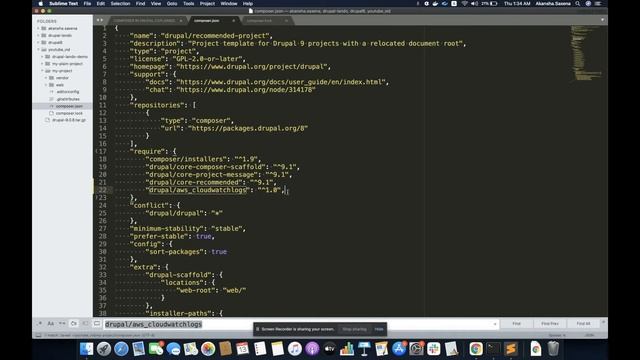Open the File menu
Viewport: 640px width, 360px height.
tap(87, 3)
